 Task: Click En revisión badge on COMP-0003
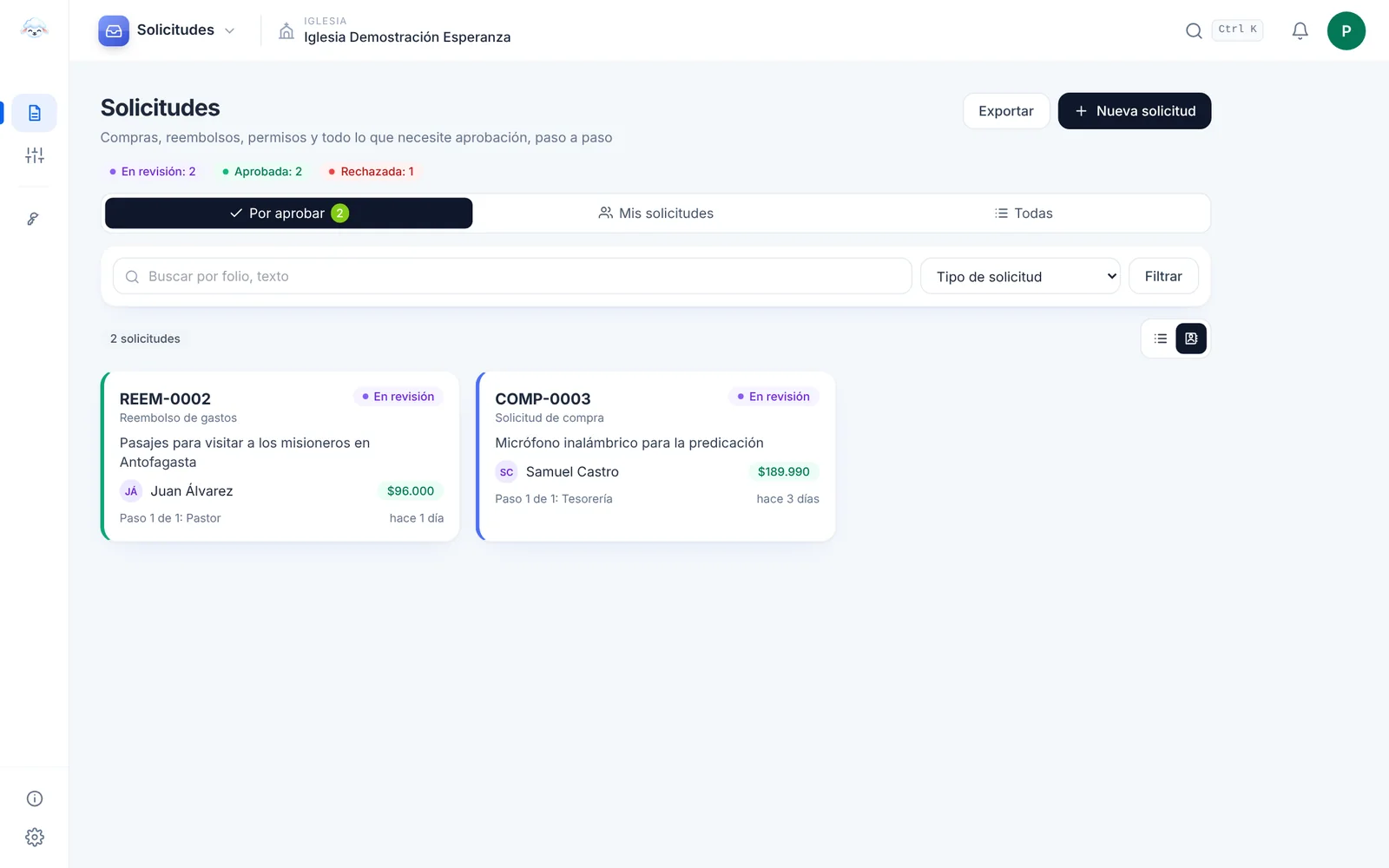773,397
